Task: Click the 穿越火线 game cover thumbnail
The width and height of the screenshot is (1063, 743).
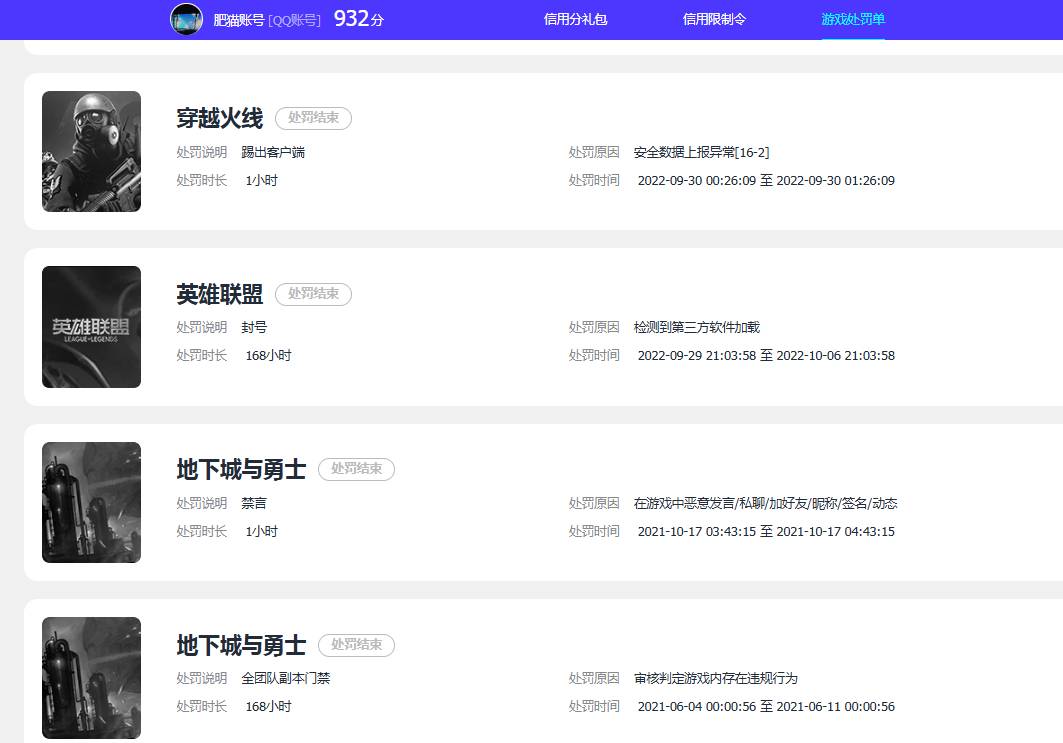Action: pyautogui.click(x=91, y=151)
